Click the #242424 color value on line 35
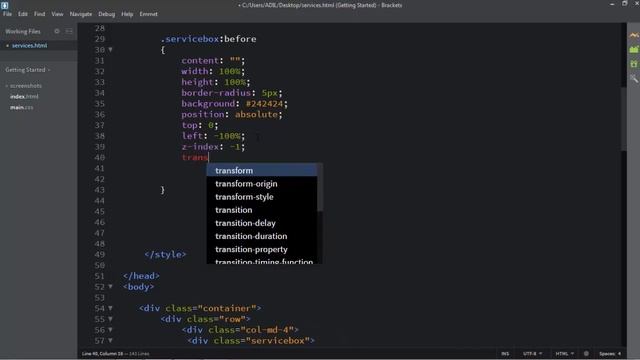 click(264, 104)
